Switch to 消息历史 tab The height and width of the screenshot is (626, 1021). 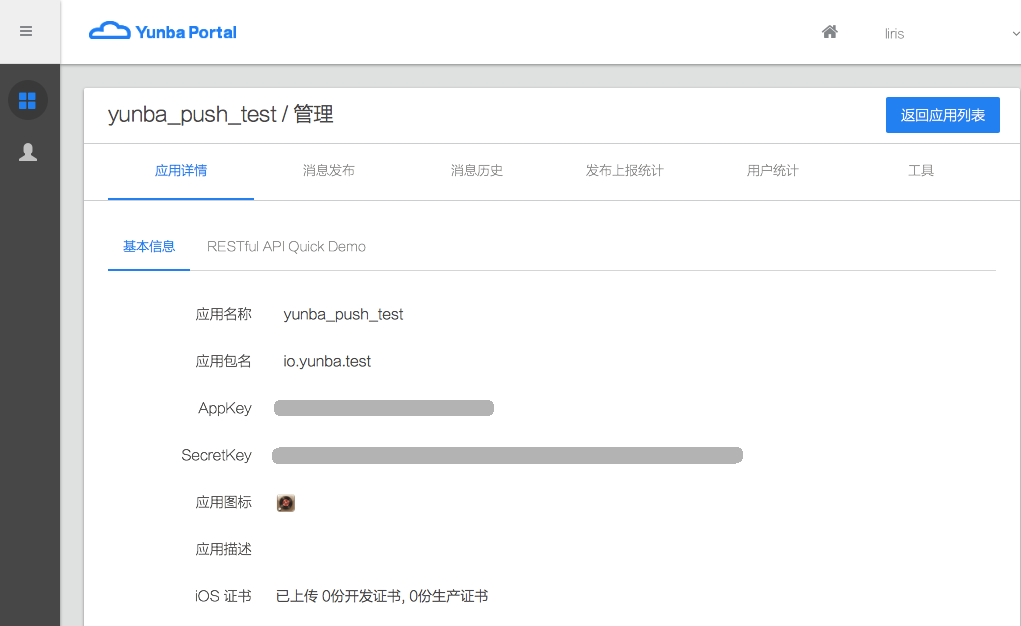pyautogui.click(x=477, y=171)
